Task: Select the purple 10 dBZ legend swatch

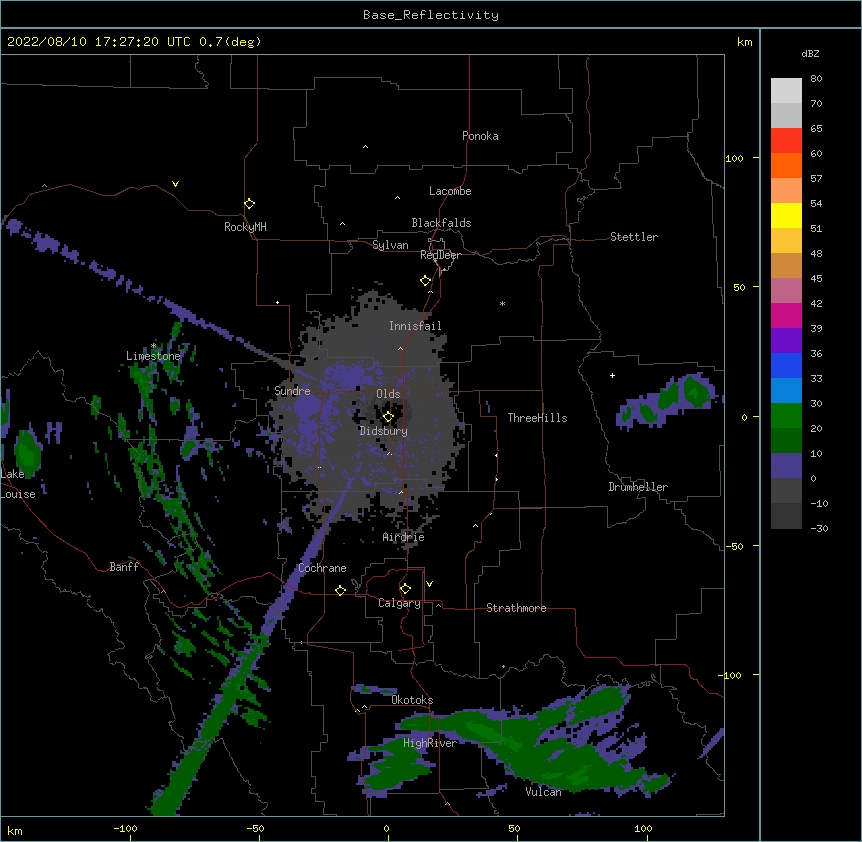Action: coord(786,466)
